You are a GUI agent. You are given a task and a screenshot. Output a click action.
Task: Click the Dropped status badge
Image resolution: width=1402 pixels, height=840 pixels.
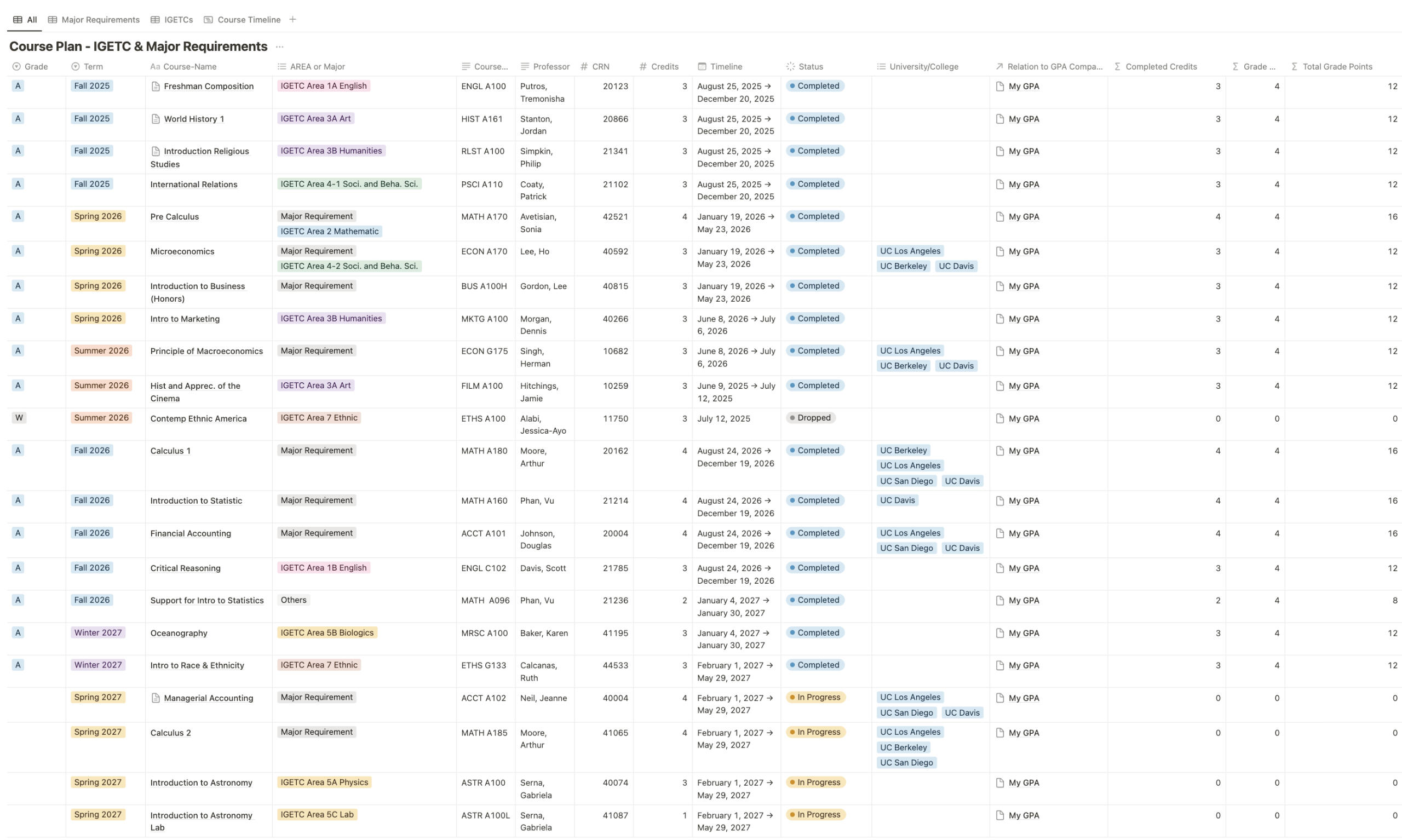[x=810, y=418]
